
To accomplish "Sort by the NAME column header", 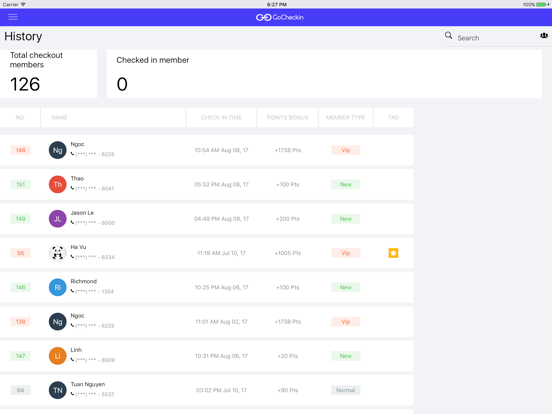I will point(113,117).
